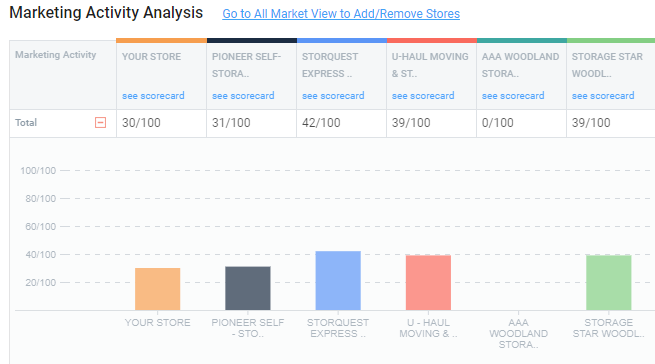Click the blue STORQUEST EXPRESS chart bar
Screen dimensions: 655x364
point(338,280)
